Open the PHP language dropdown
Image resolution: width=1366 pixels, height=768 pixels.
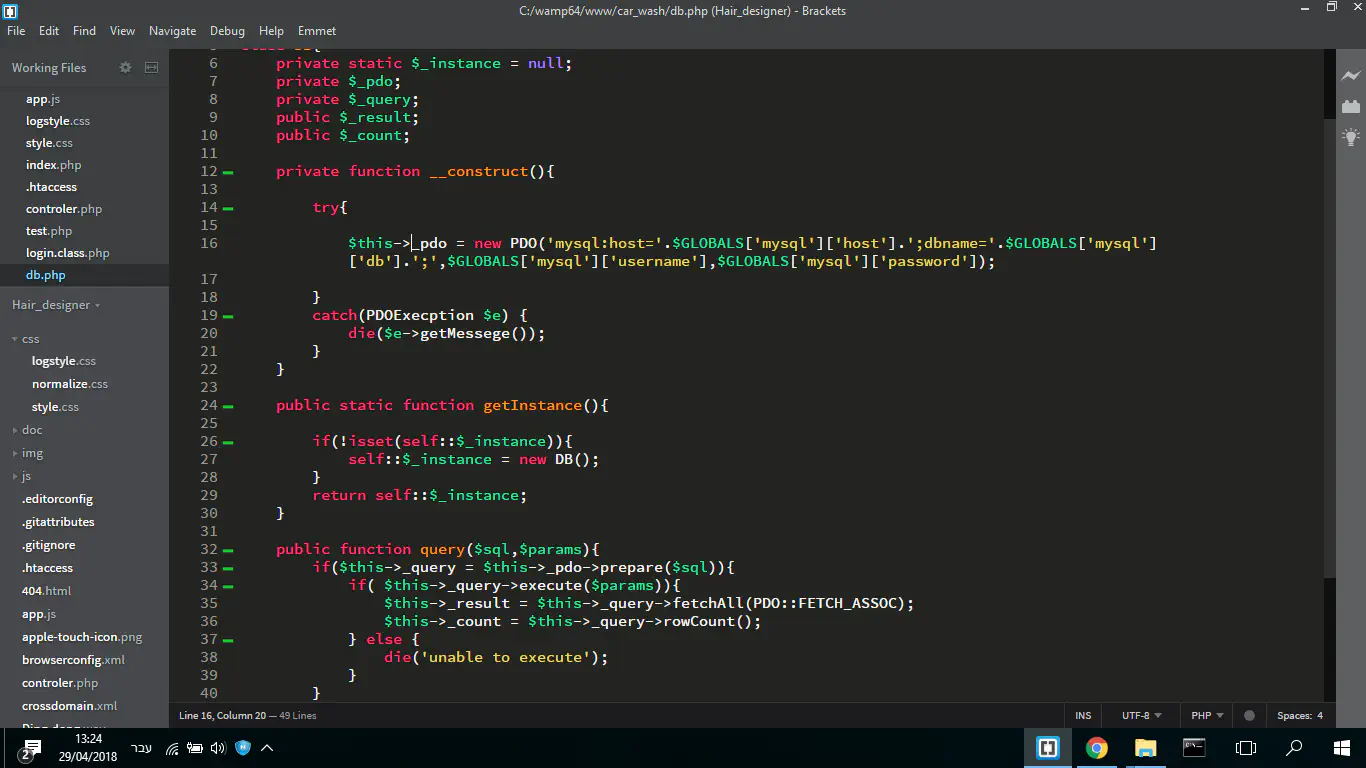coord(1207,716)
